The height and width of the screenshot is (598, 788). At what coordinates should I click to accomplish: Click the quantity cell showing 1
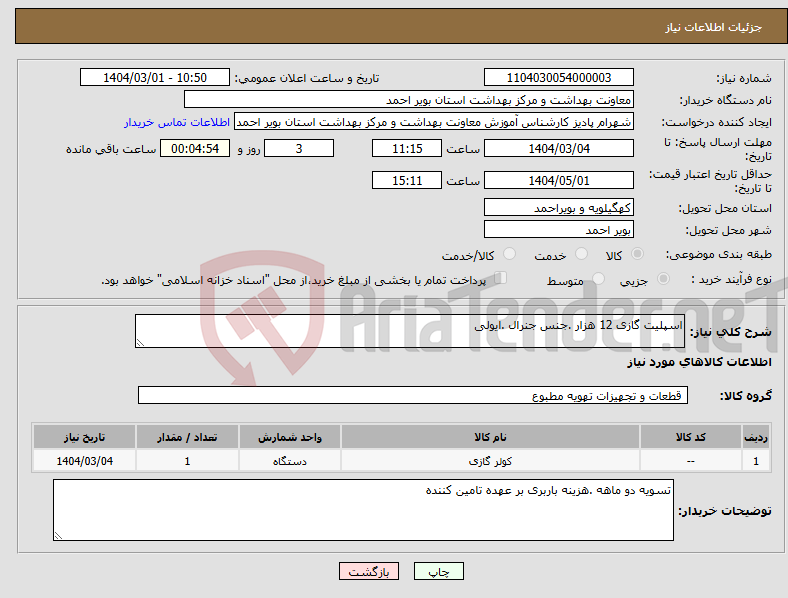pos(187,461)
